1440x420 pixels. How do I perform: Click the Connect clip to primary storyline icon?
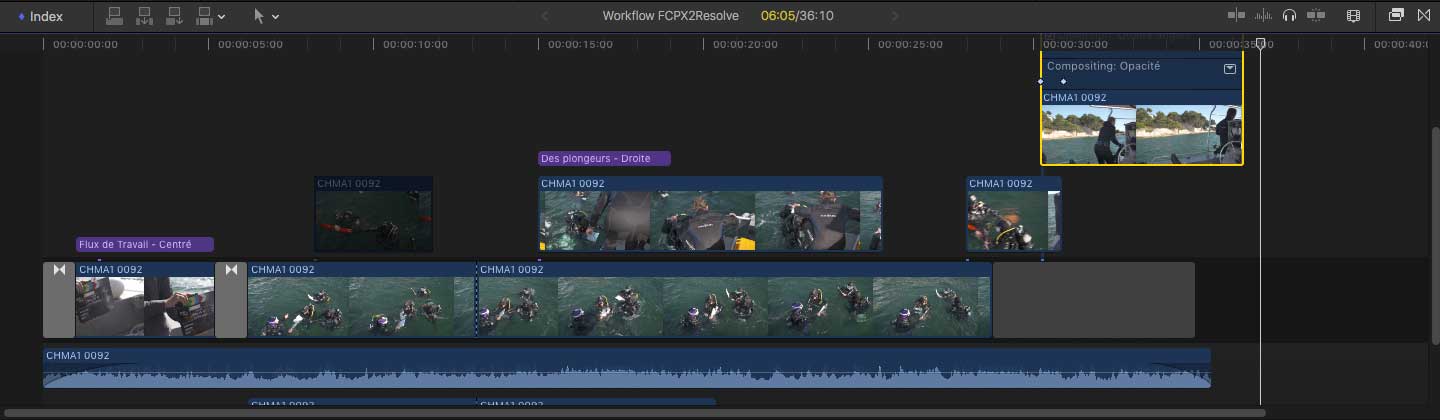pyautogui.click(x=114, y=16)
